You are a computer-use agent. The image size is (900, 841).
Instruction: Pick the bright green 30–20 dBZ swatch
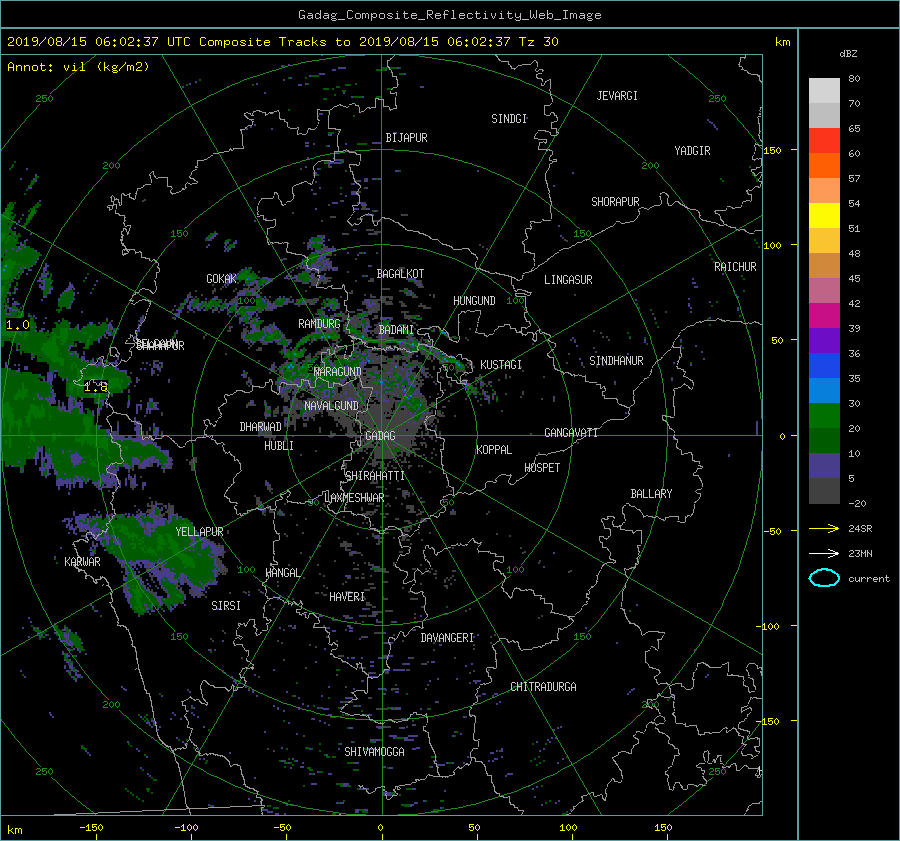824,416
